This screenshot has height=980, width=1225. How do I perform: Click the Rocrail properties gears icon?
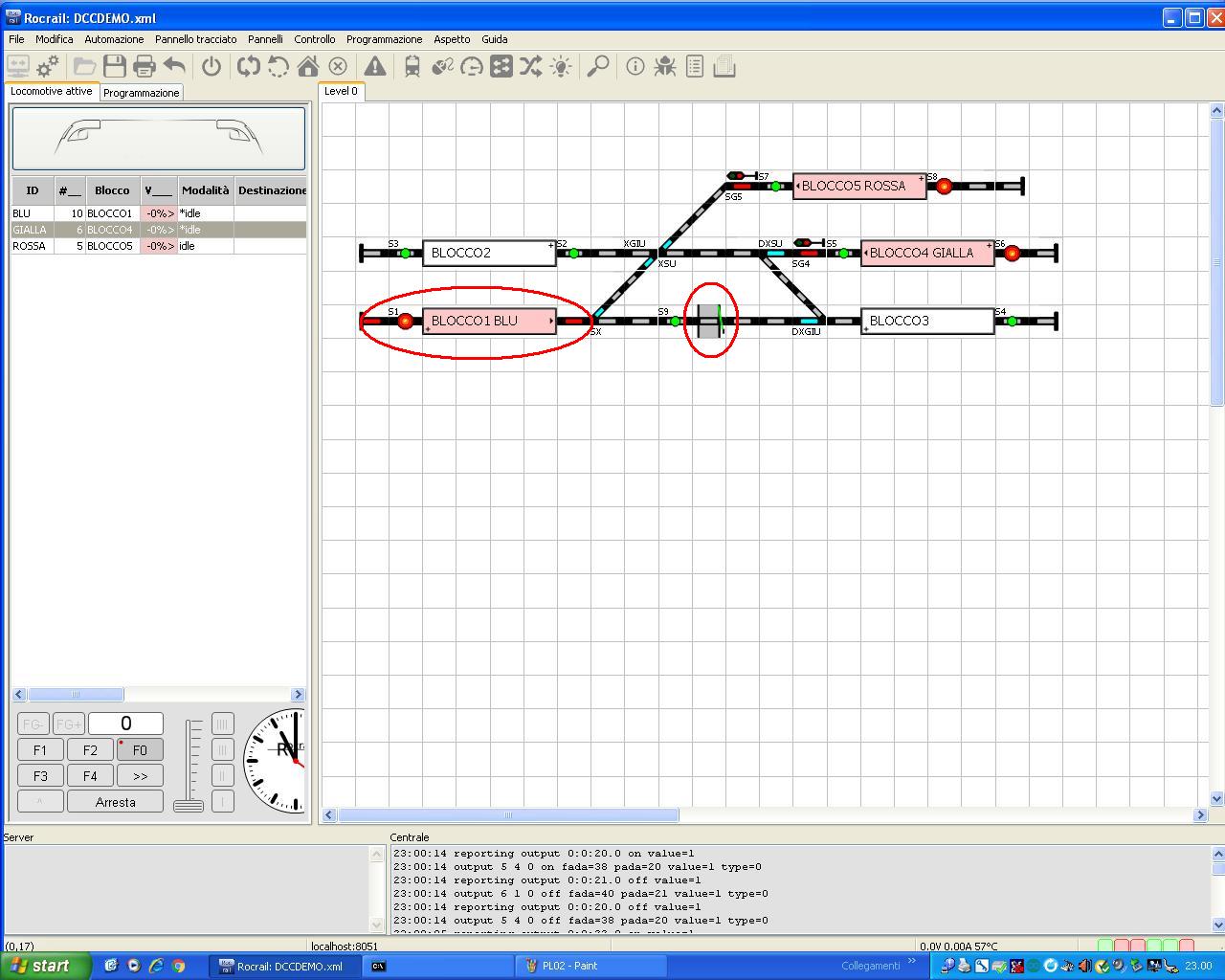[47, 66]
